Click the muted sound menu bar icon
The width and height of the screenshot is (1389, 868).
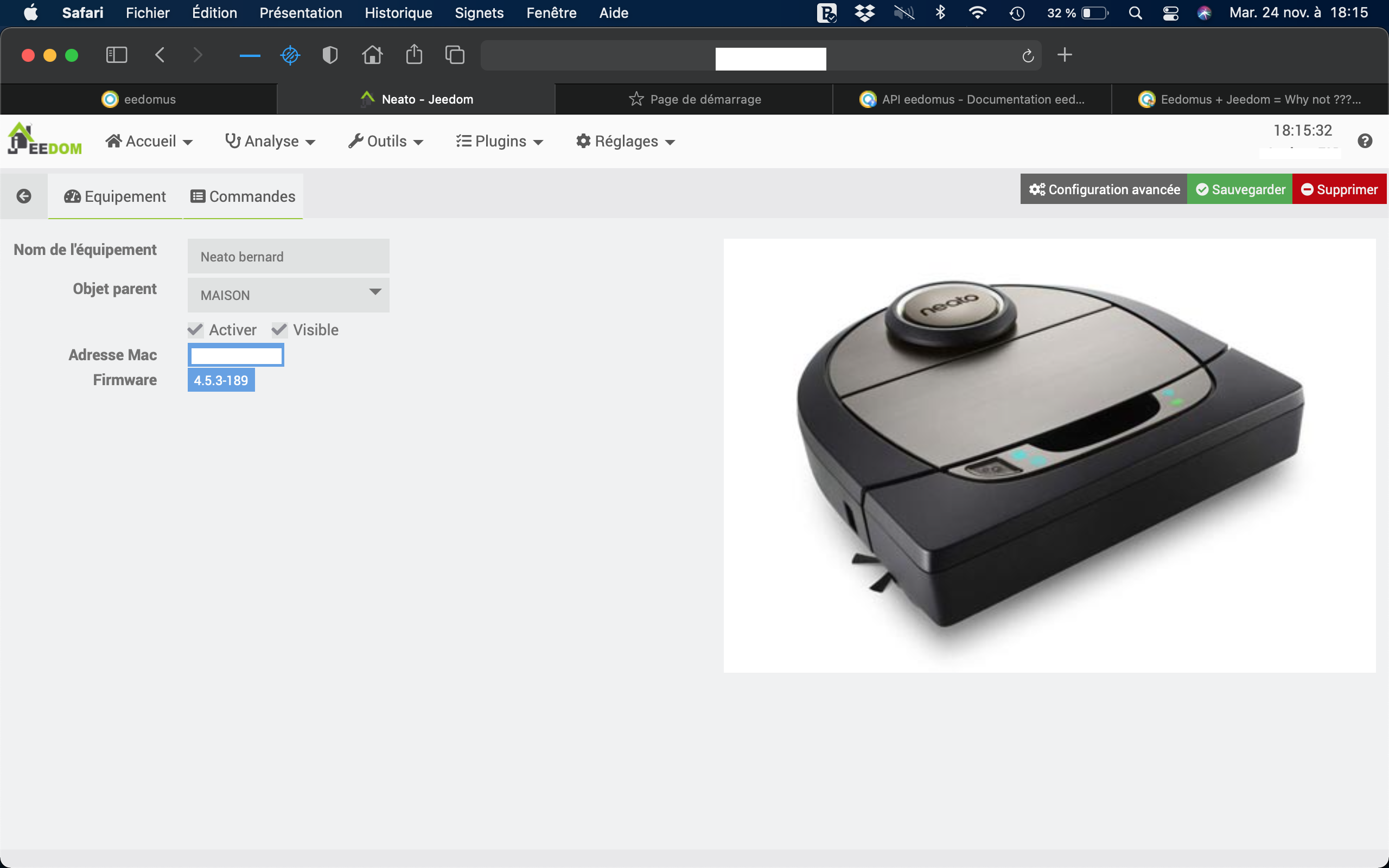[903, 12]
